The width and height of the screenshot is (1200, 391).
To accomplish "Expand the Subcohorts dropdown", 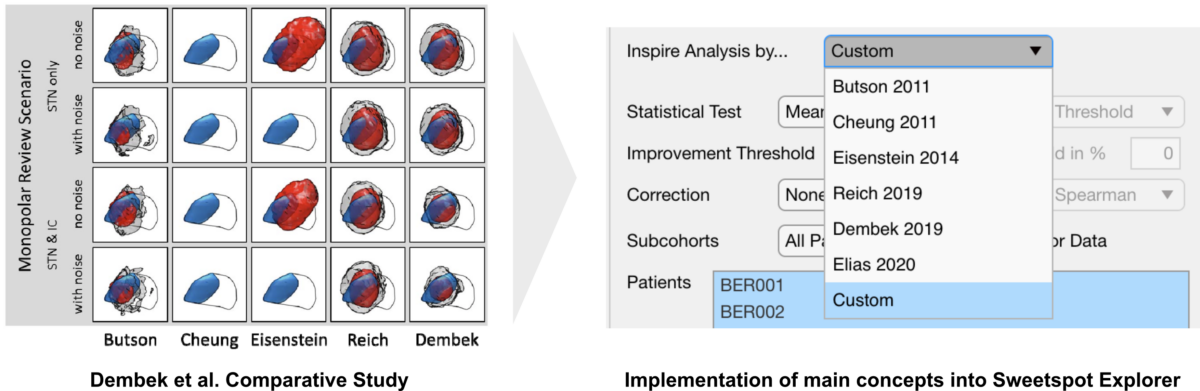I will tap(801, 240).
